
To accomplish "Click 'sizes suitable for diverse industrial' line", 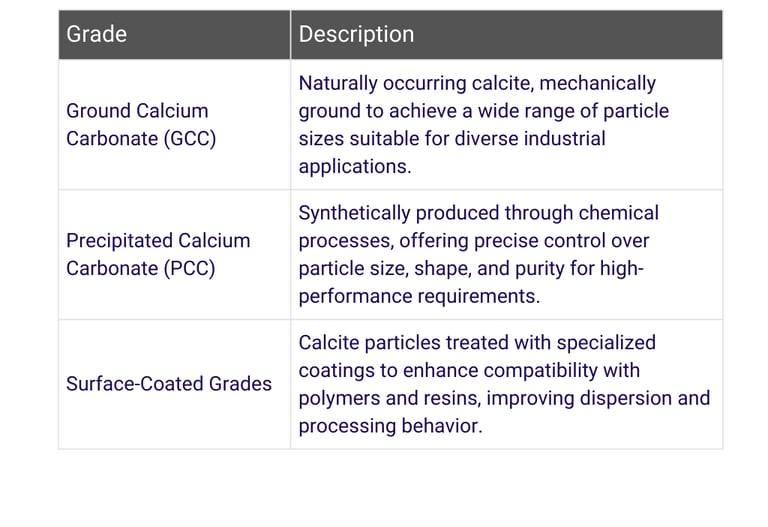I will pyautogui.click(x=452, y=139).
